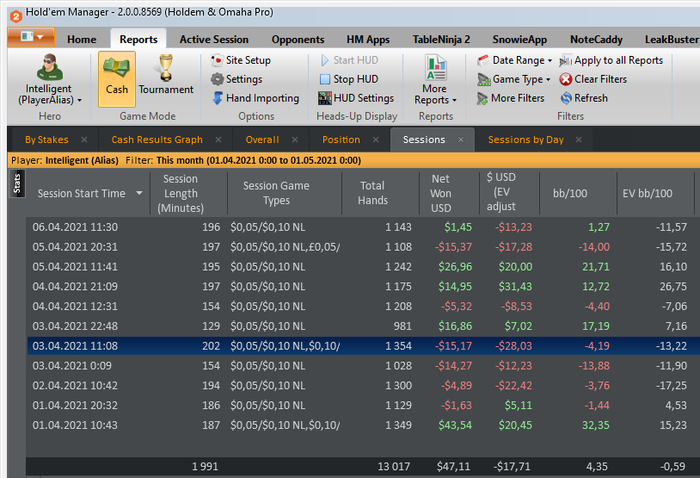Click Clear Filters red icon
Viewport: 700px width, 478px height.
pos(566,79)
